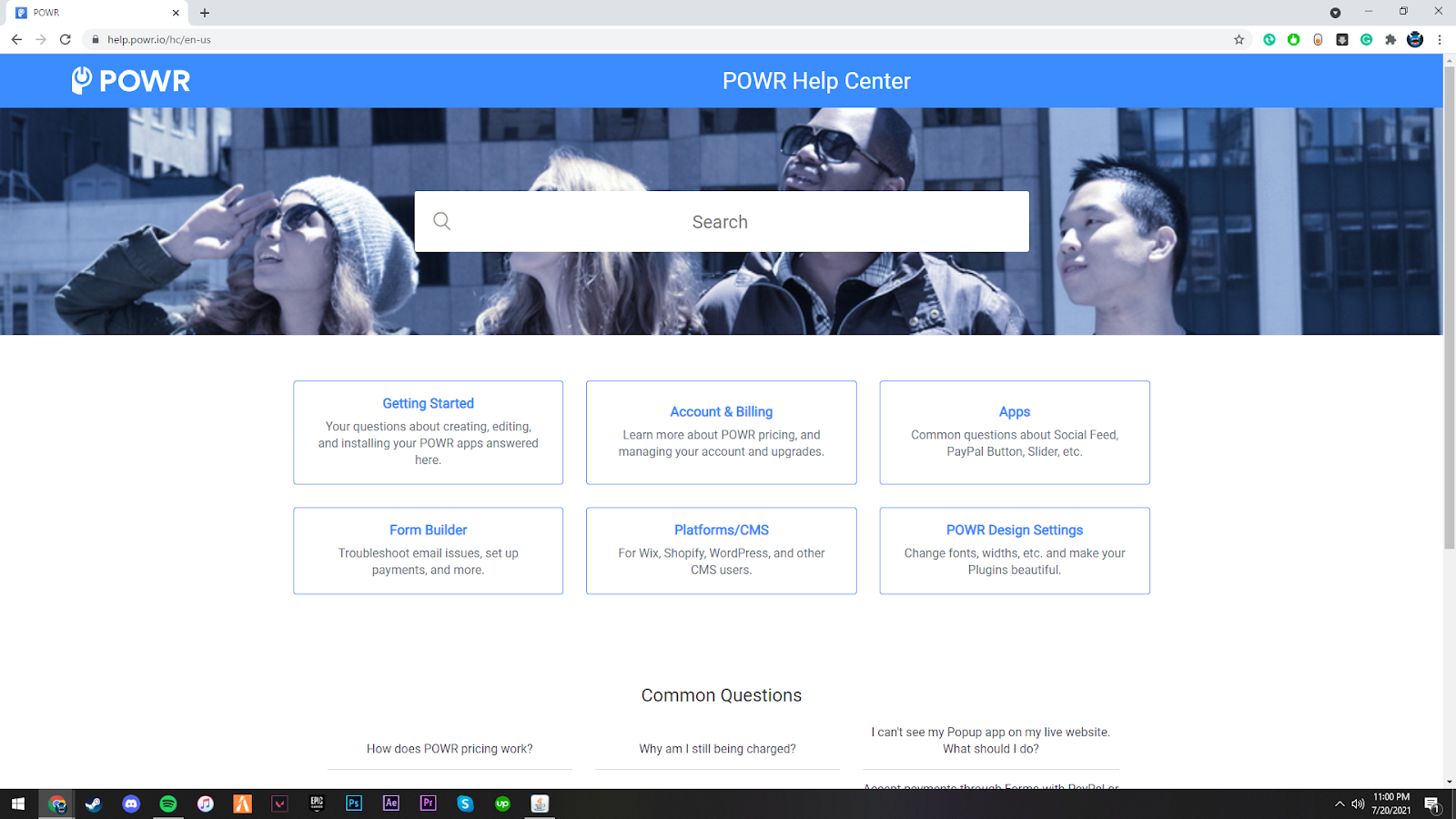Open the Grammarly extension icon
This screenshot has height=819, width=1456.
coord(1366,39)
